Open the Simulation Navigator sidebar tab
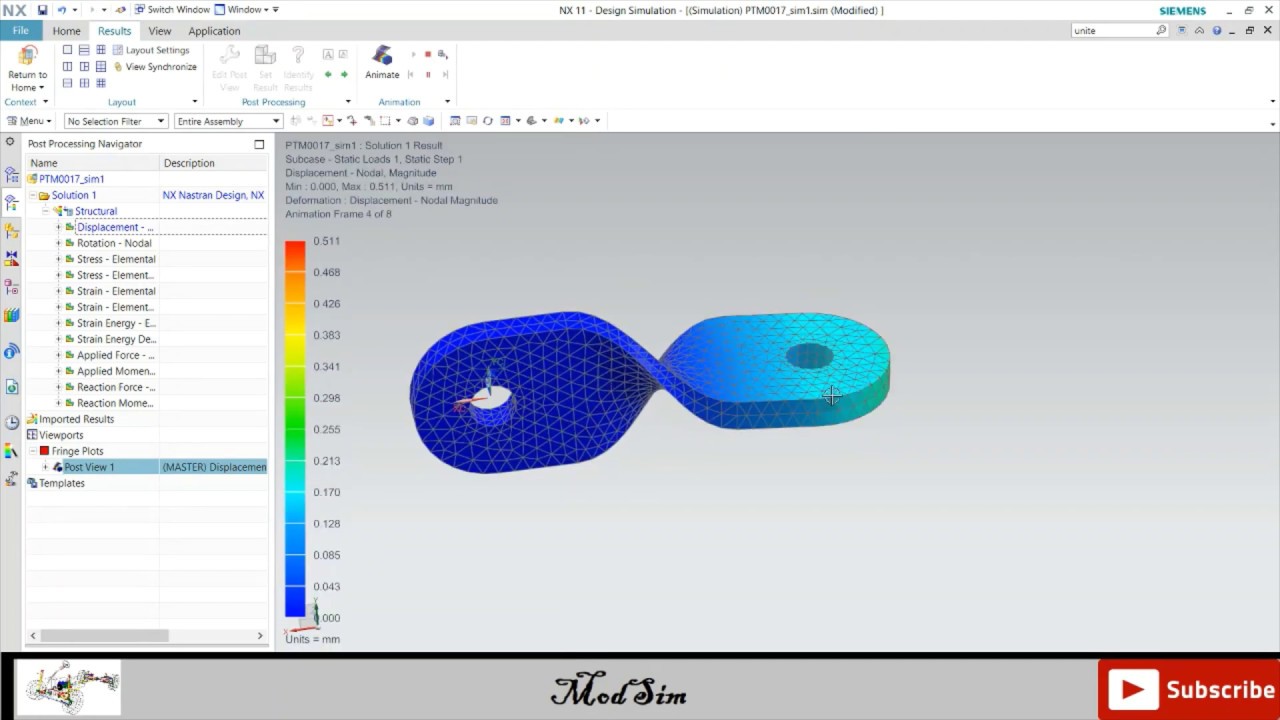The image size is (1280, 720). [x=11, y=175]
